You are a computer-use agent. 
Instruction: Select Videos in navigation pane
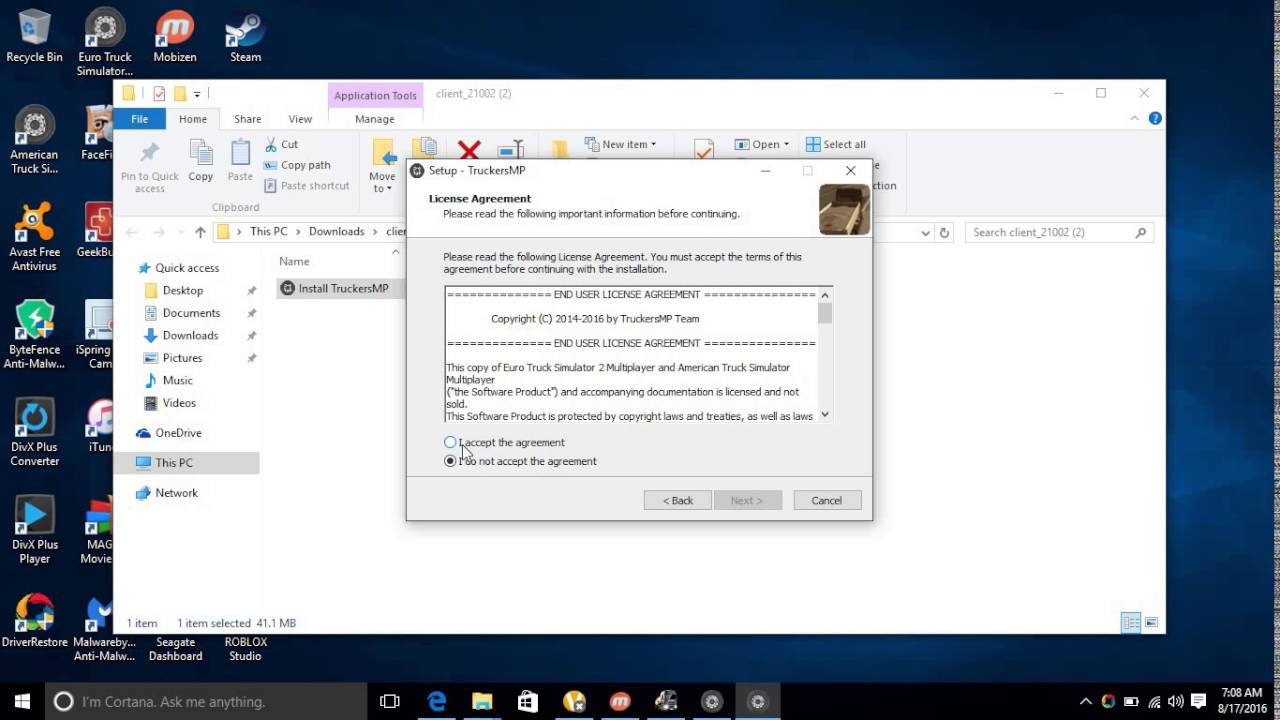[179, 403]
